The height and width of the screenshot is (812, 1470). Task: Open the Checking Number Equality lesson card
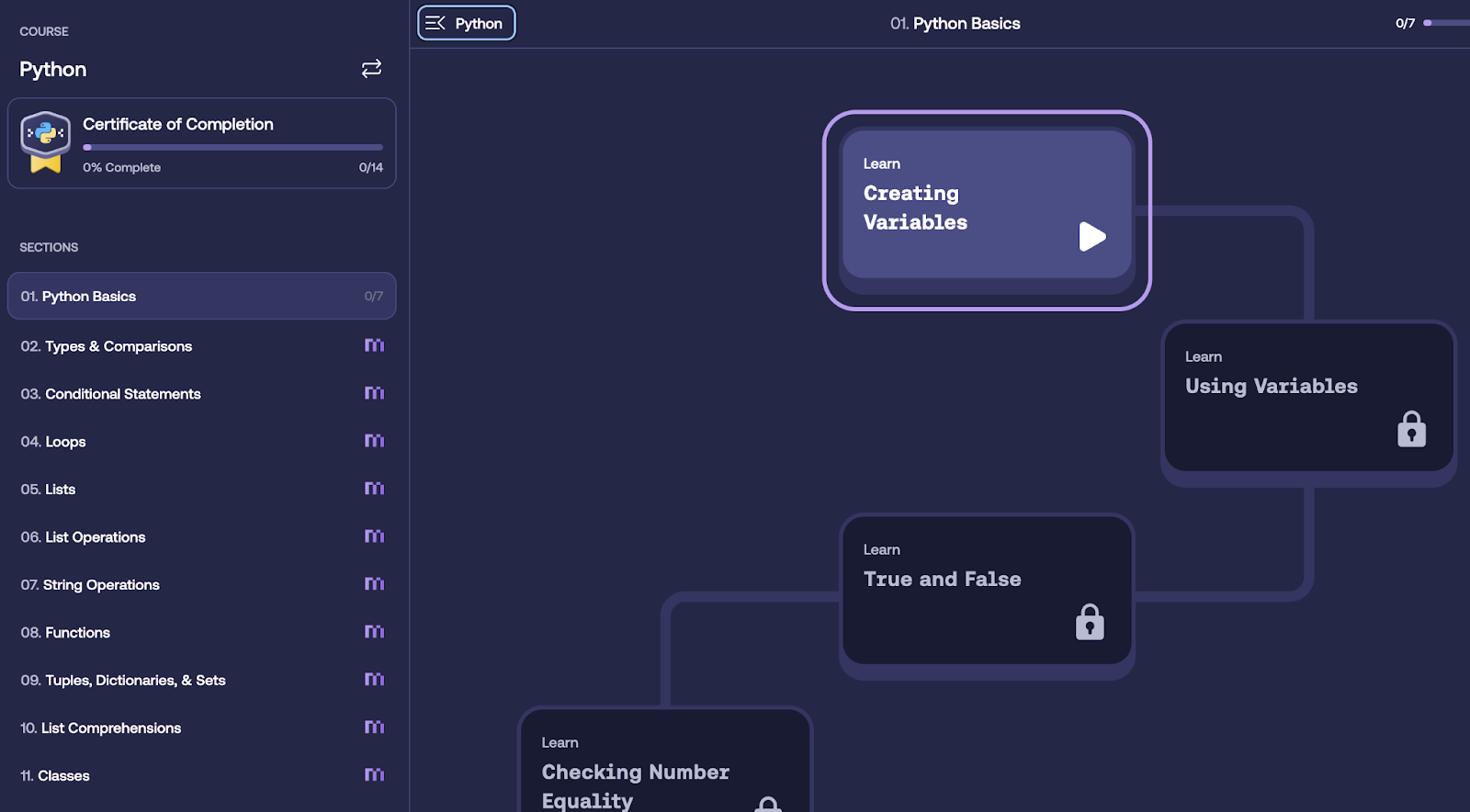[665, 761]
